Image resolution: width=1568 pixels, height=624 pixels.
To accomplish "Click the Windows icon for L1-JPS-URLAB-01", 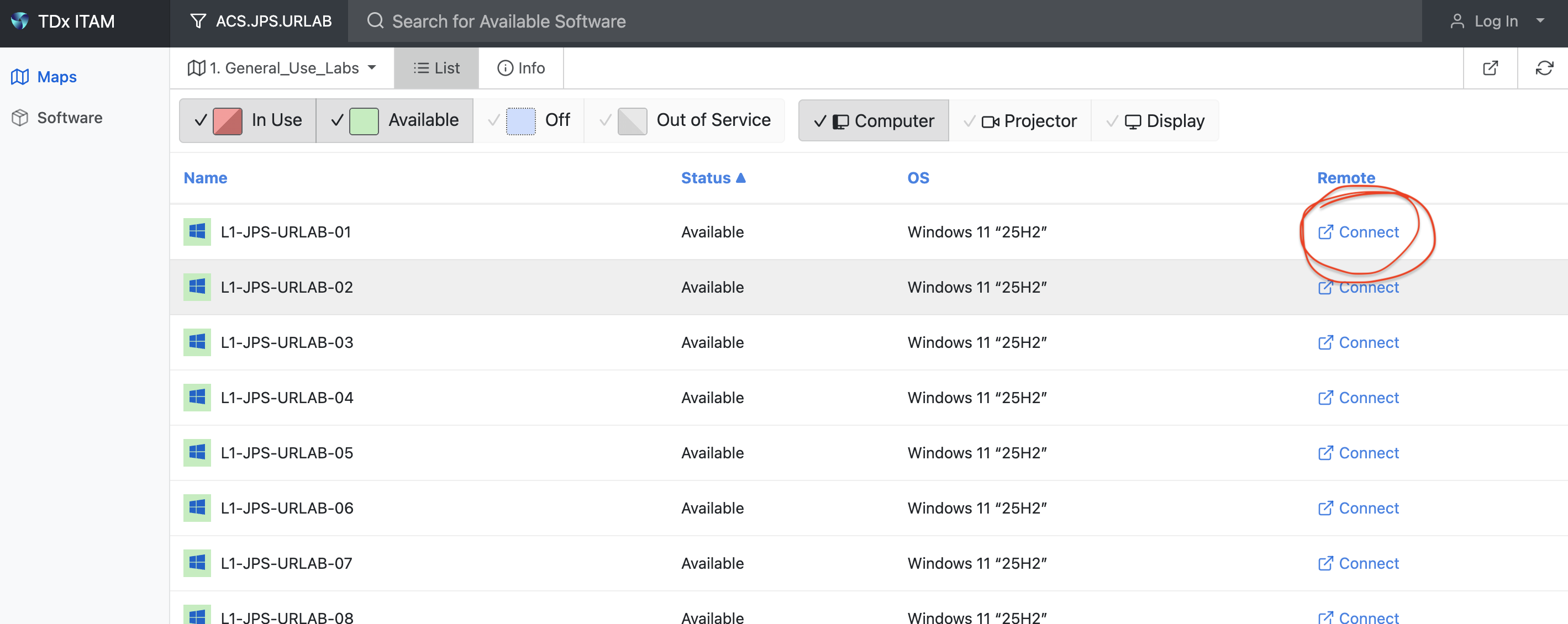I will tap(197, 232).
